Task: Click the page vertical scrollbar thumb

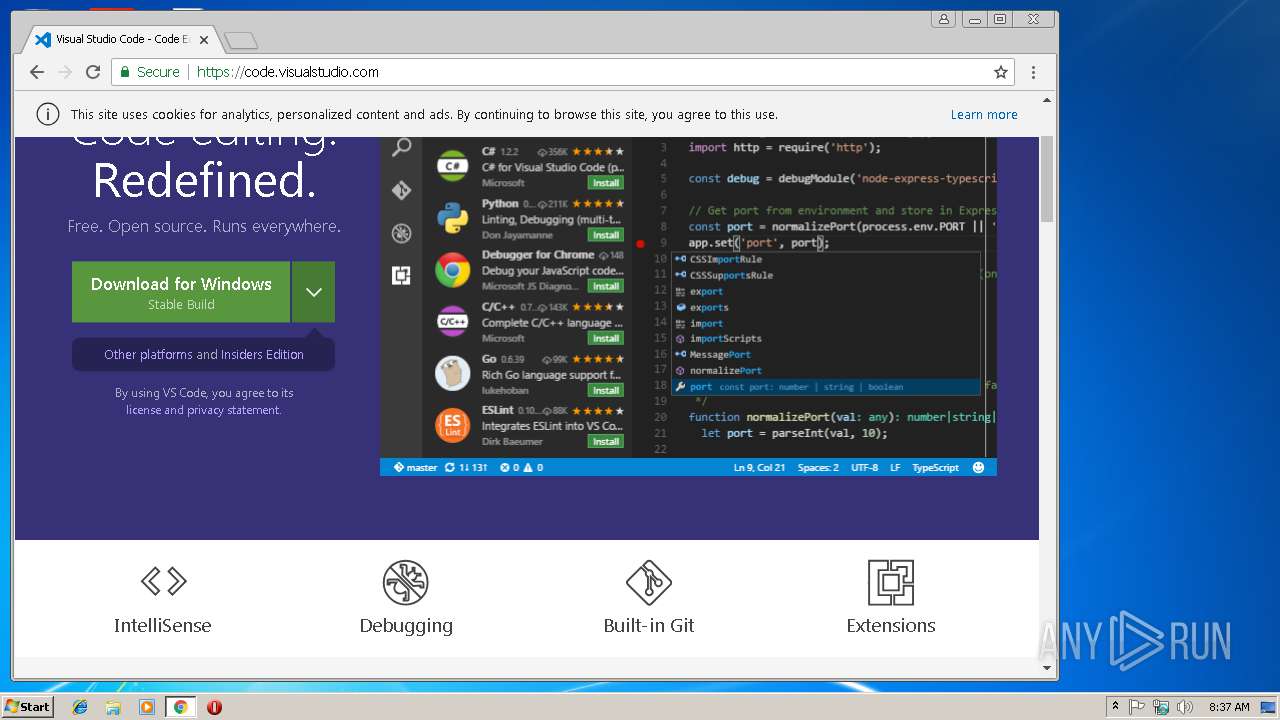Action: tap(1047, 180)
